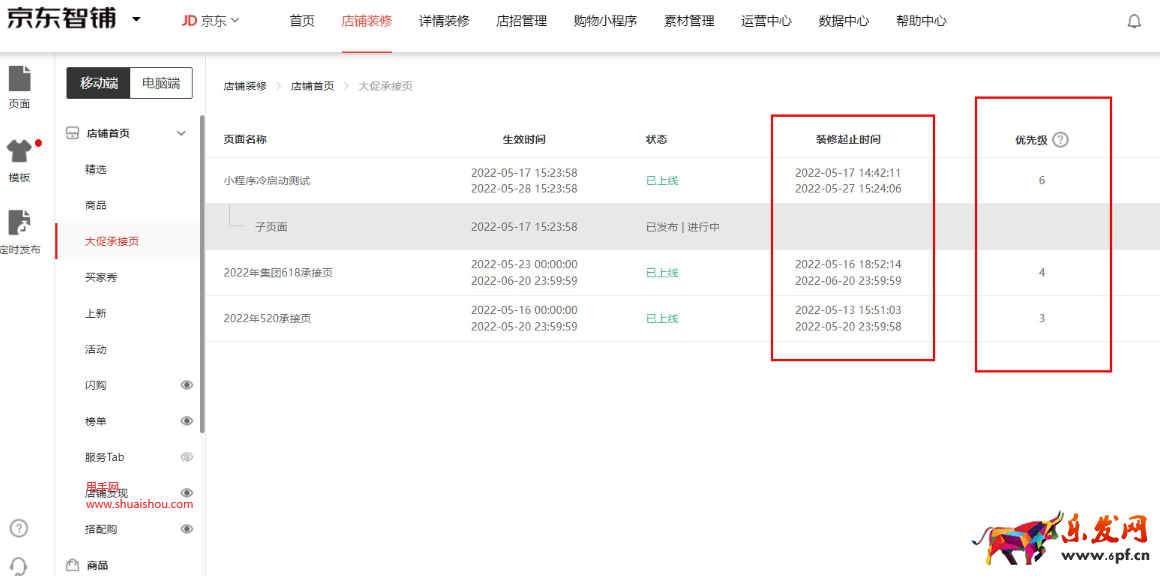Click the customer service headset icon

[19, 566]
